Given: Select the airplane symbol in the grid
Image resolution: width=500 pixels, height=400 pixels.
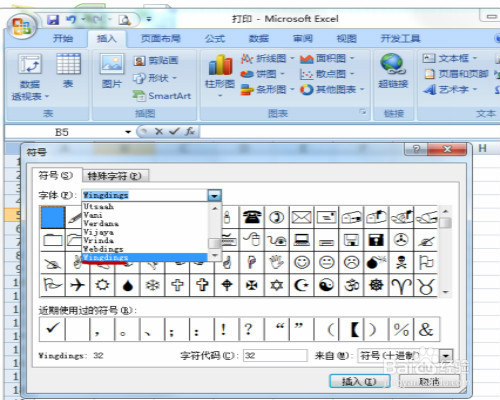Looking at the screenshot, I should [x=78, y=285].
